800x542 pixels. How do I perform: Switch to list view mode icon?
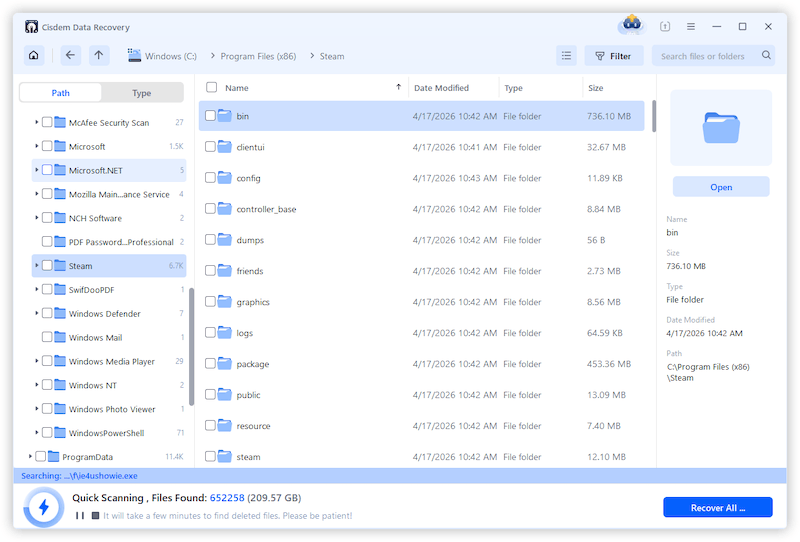click(566, 56)
